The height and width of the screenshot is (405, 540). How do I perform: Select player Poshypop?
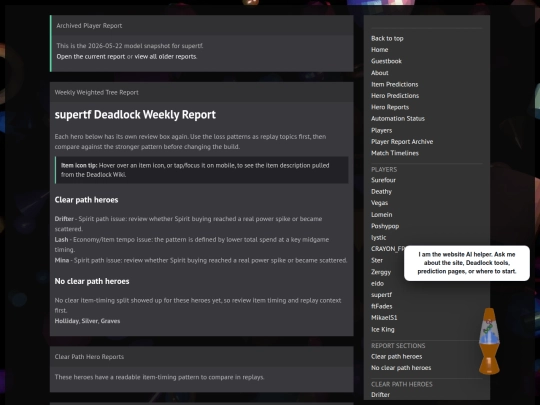coord(385,226)
